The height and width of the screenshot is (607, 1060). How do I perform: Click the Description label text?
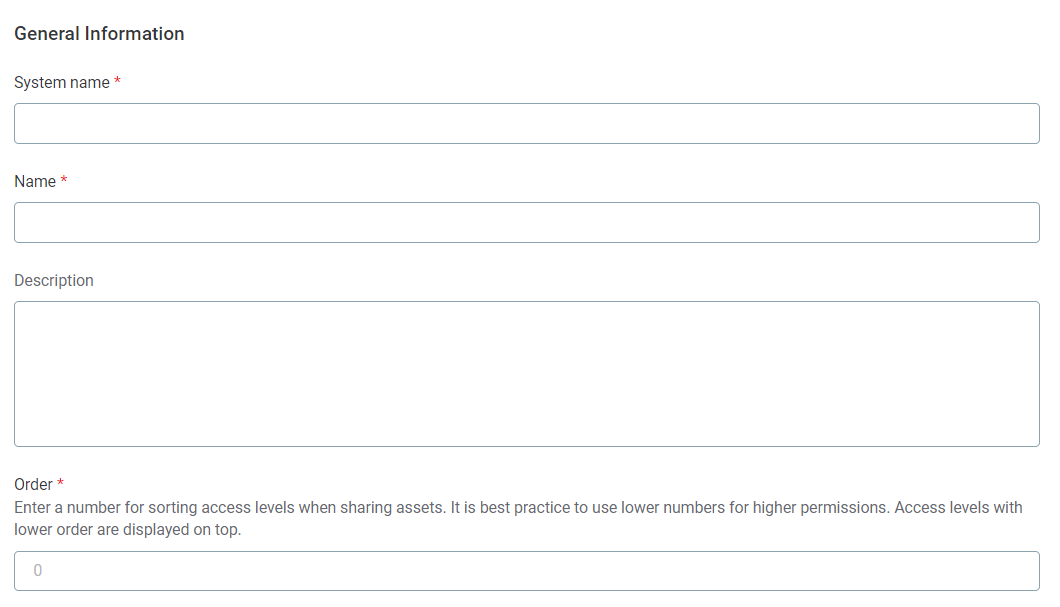click(x=54, y=281)
